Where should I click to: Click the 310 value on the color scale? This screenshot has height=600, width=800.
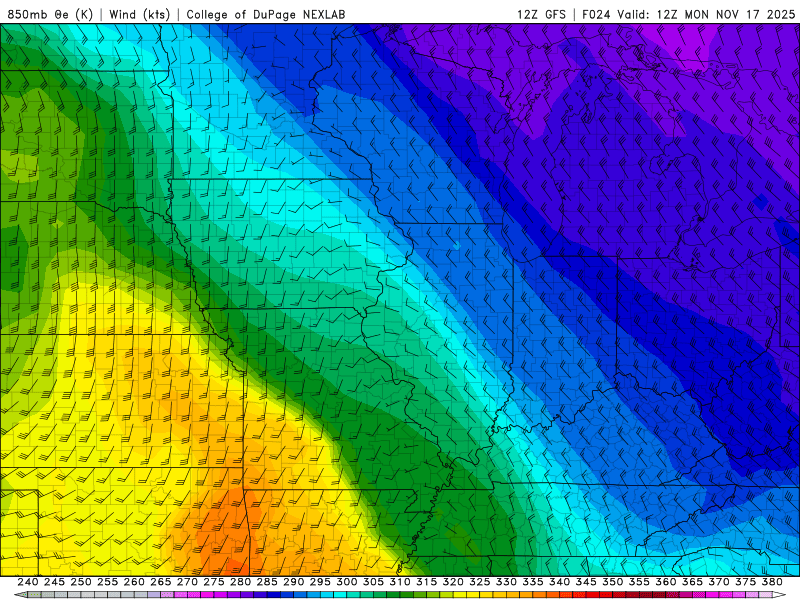pos(399,582)
